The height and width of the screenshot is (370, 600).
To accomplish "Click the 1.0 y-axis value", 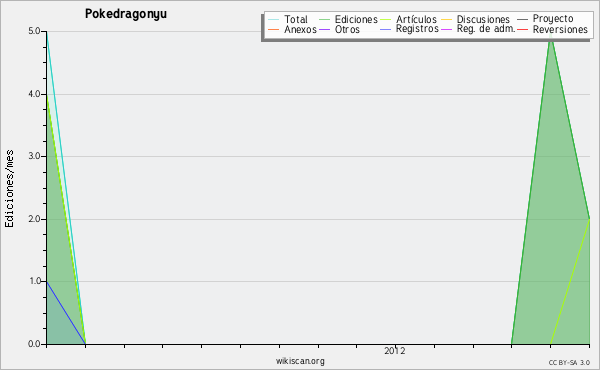I will (34, 282).
